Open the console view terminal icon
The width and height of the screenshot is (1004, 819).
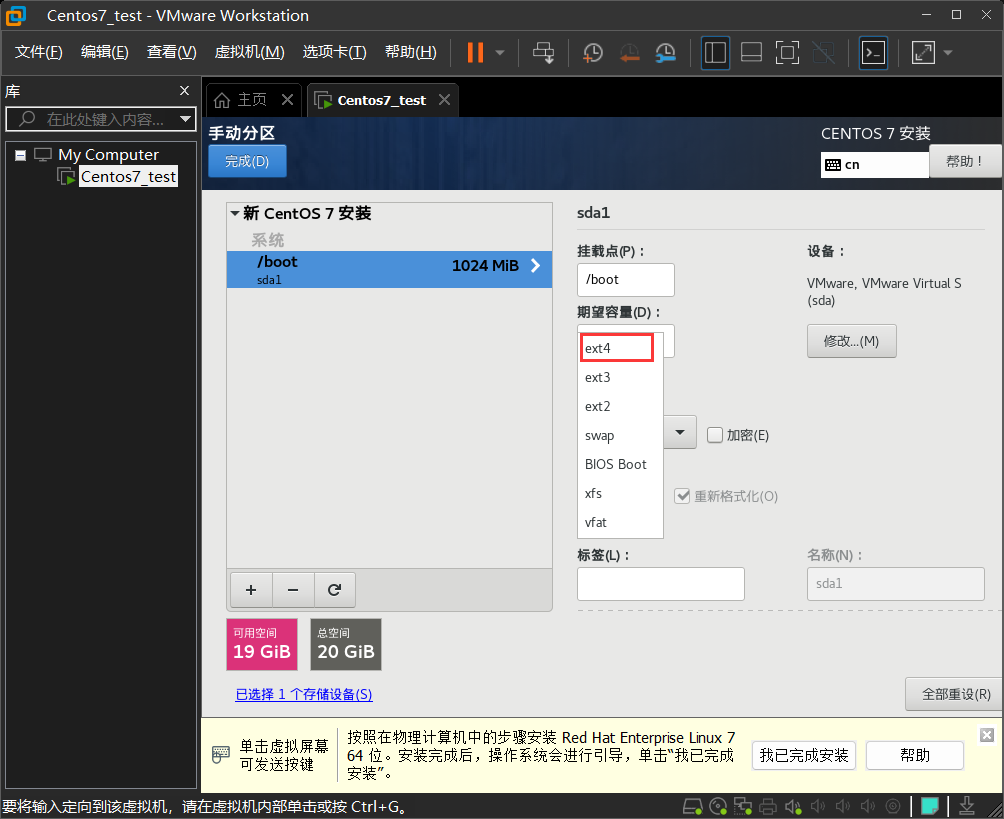pyautogui.click(x=873, y=52)
